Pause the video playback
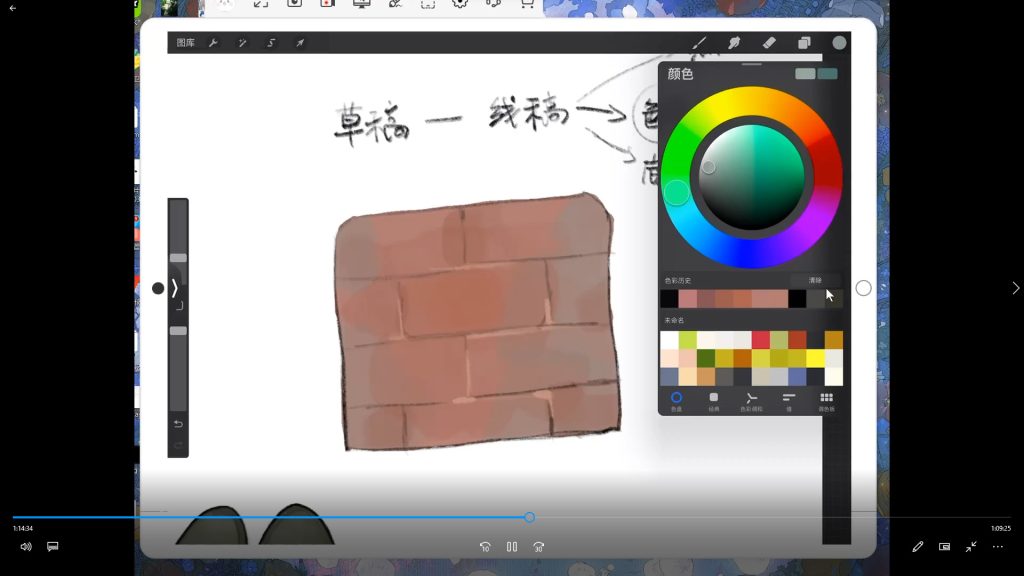Screen dimensions: 1024x576 (512, 547)
